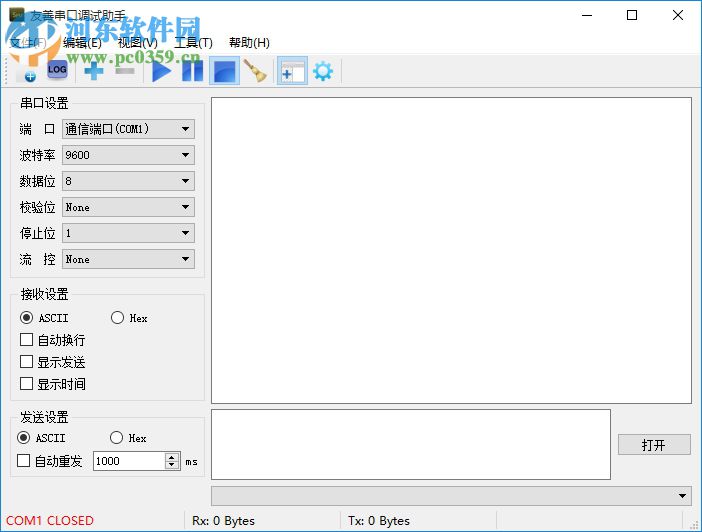The width and height of the screenshot is (702, 532).
Task: Click the blue plus toolbar icon
Action: pyautogui.click(x=94, y=71)
